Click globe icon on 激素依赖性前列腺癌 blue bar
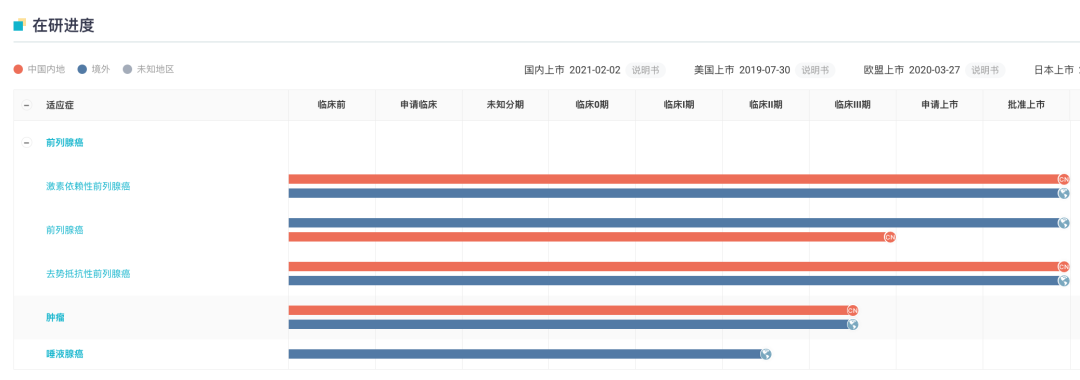 click(1063, 193)
